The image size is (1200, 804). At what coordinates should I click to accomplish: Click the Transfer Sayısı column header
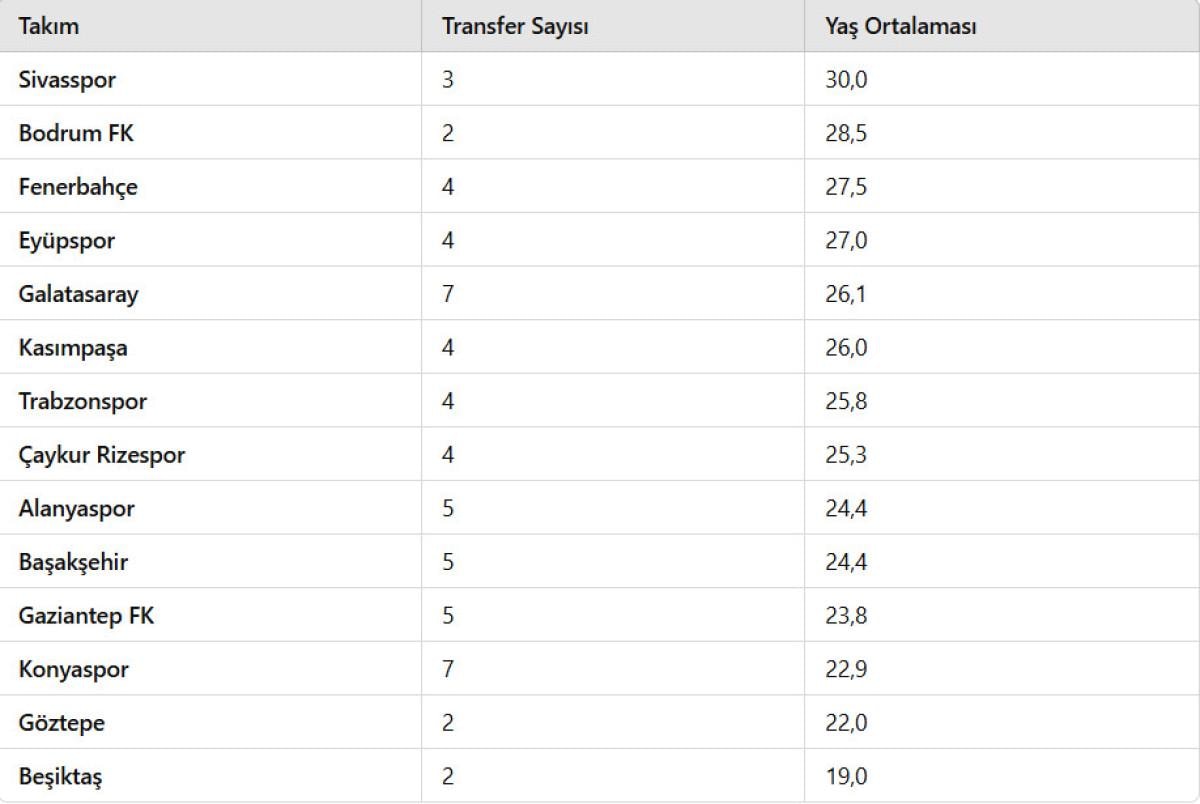(515, 26)
